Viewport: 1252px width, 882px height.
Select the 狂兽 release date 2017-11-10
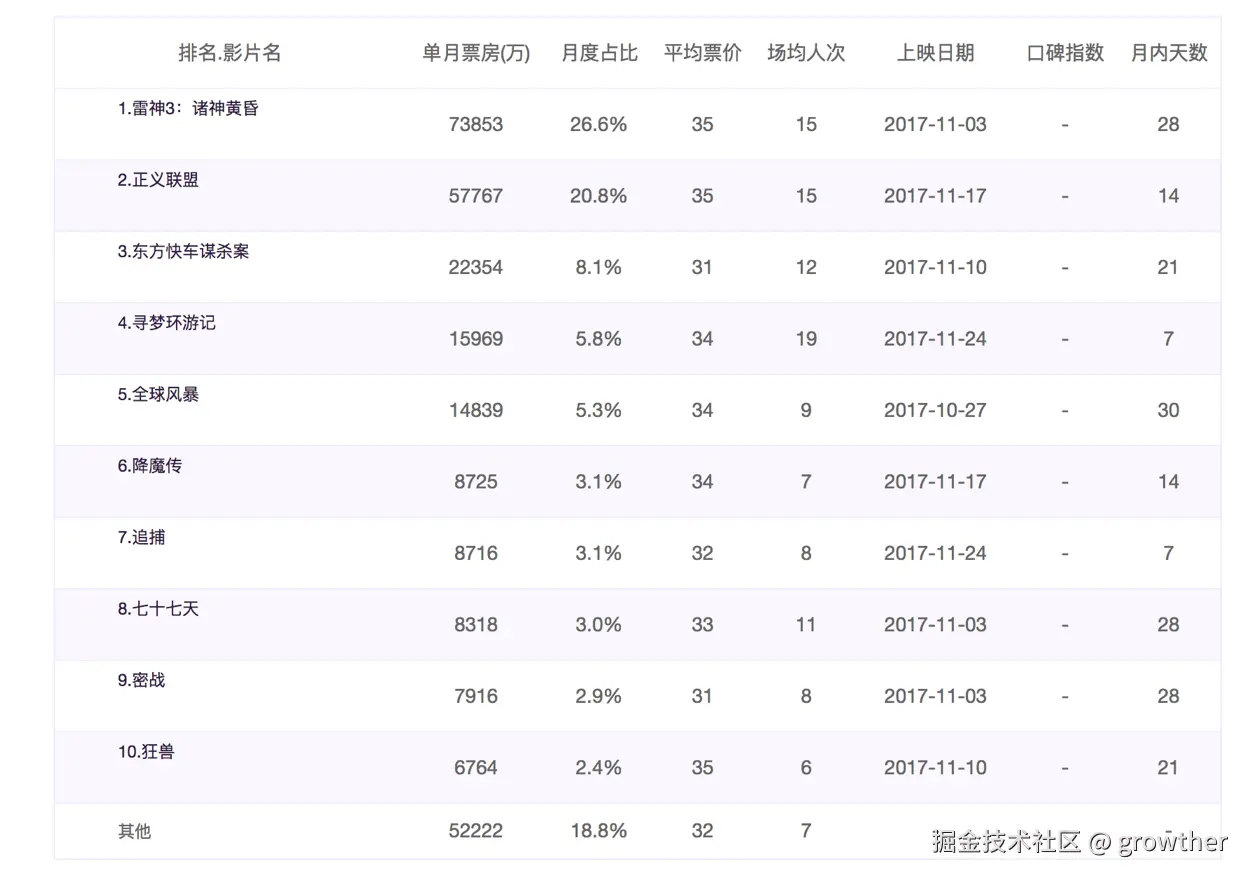click(x=935, y=768)
